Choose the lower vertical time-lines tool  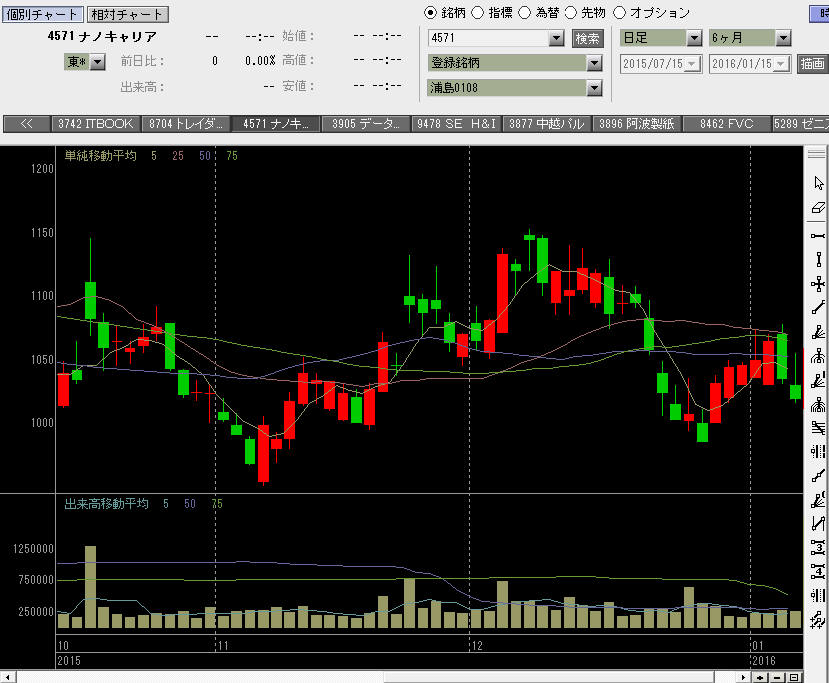[818, 595]
